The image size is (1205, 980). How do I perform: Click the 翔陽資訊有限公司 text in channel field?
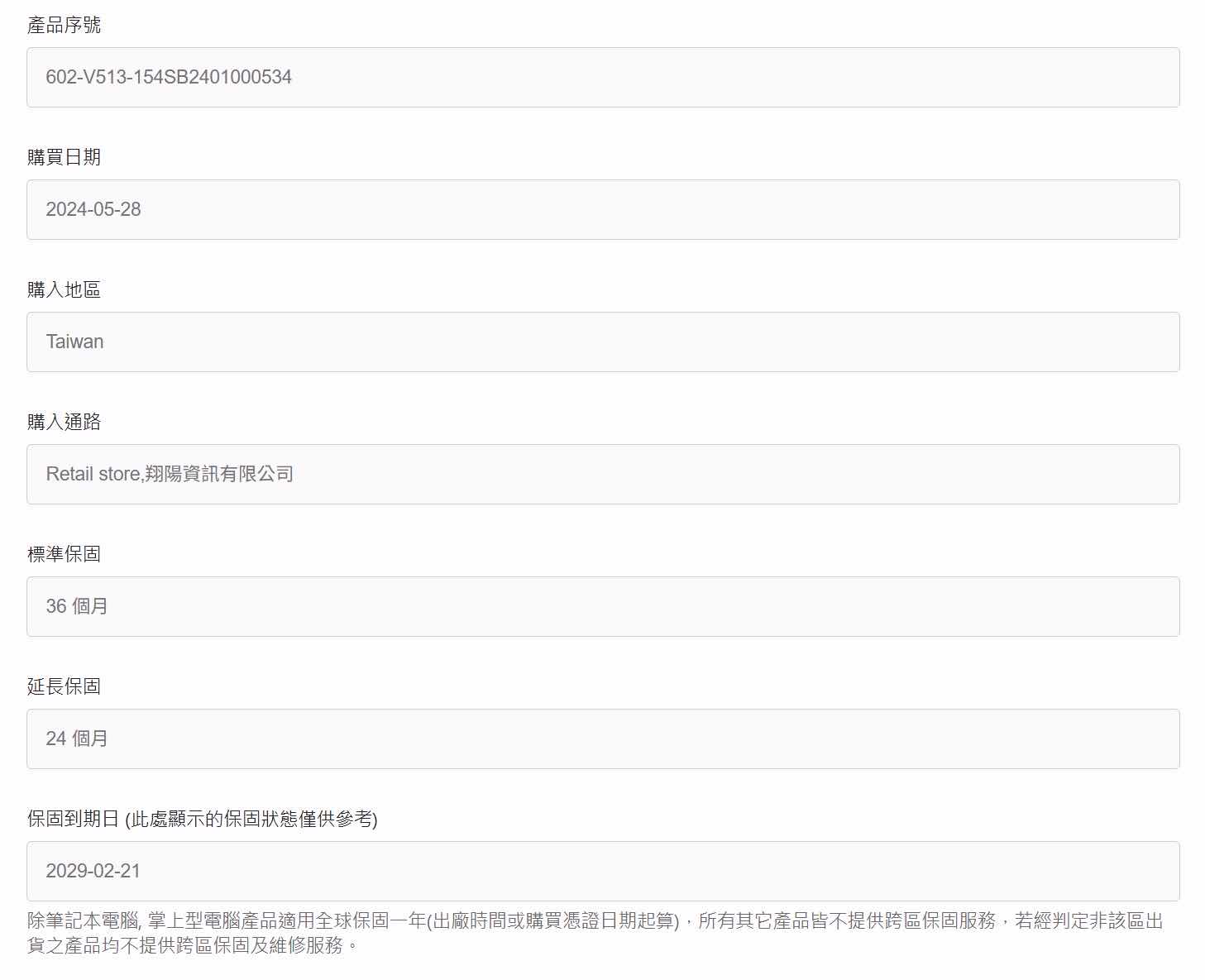point(219,474)
